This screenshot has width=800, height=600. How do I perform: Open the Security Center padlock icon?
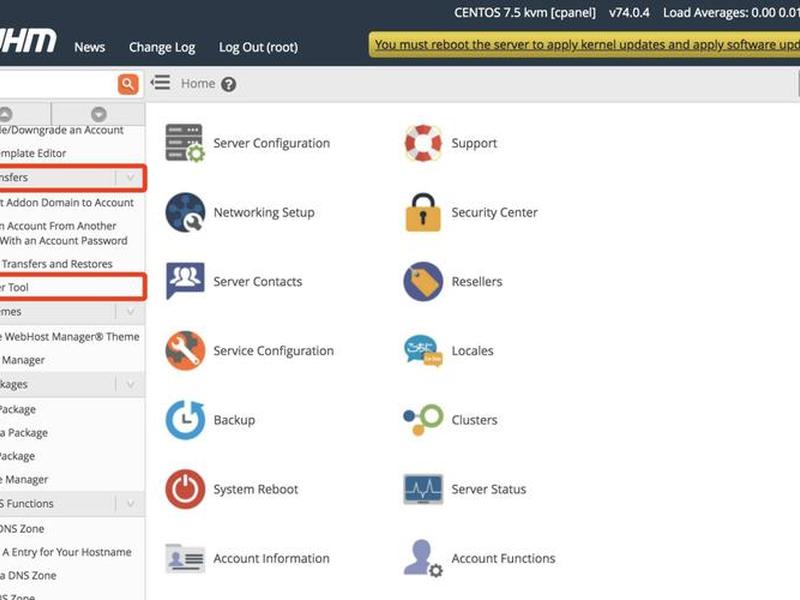423,212
